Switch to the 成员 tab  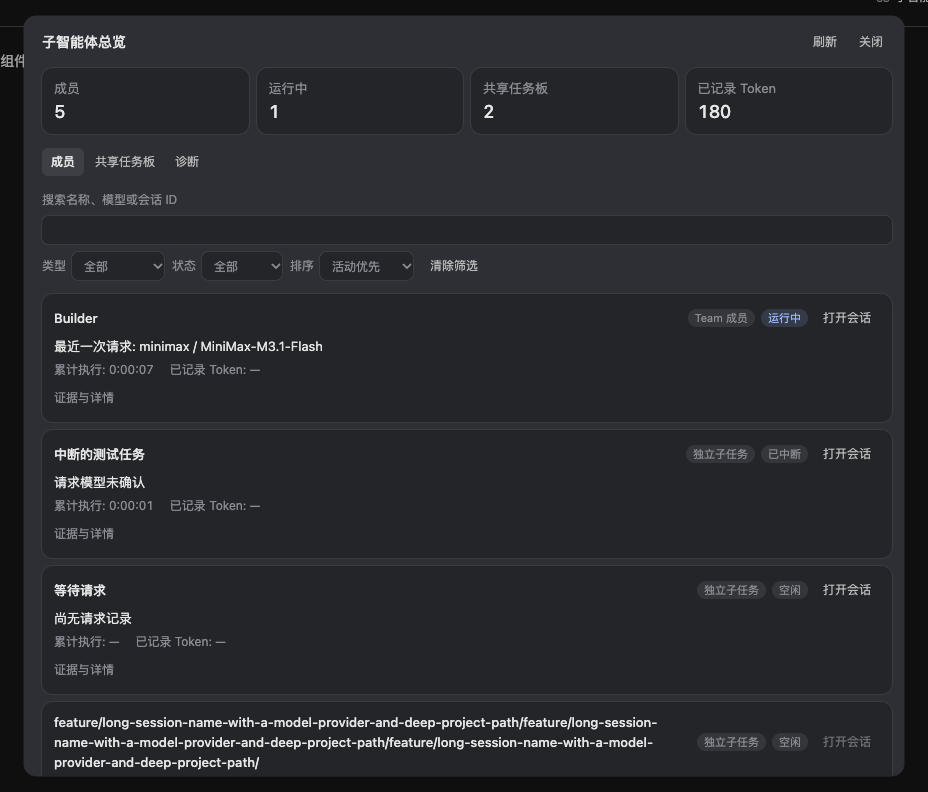63,162
